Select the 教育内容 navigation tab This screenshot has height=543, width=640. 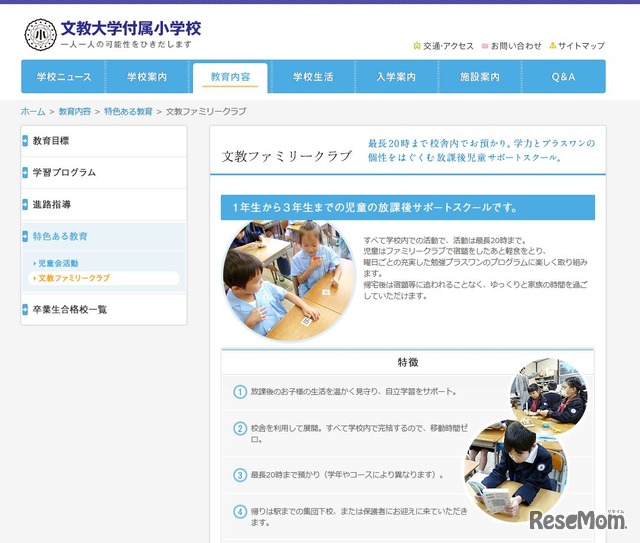click(x=230, y=78)
